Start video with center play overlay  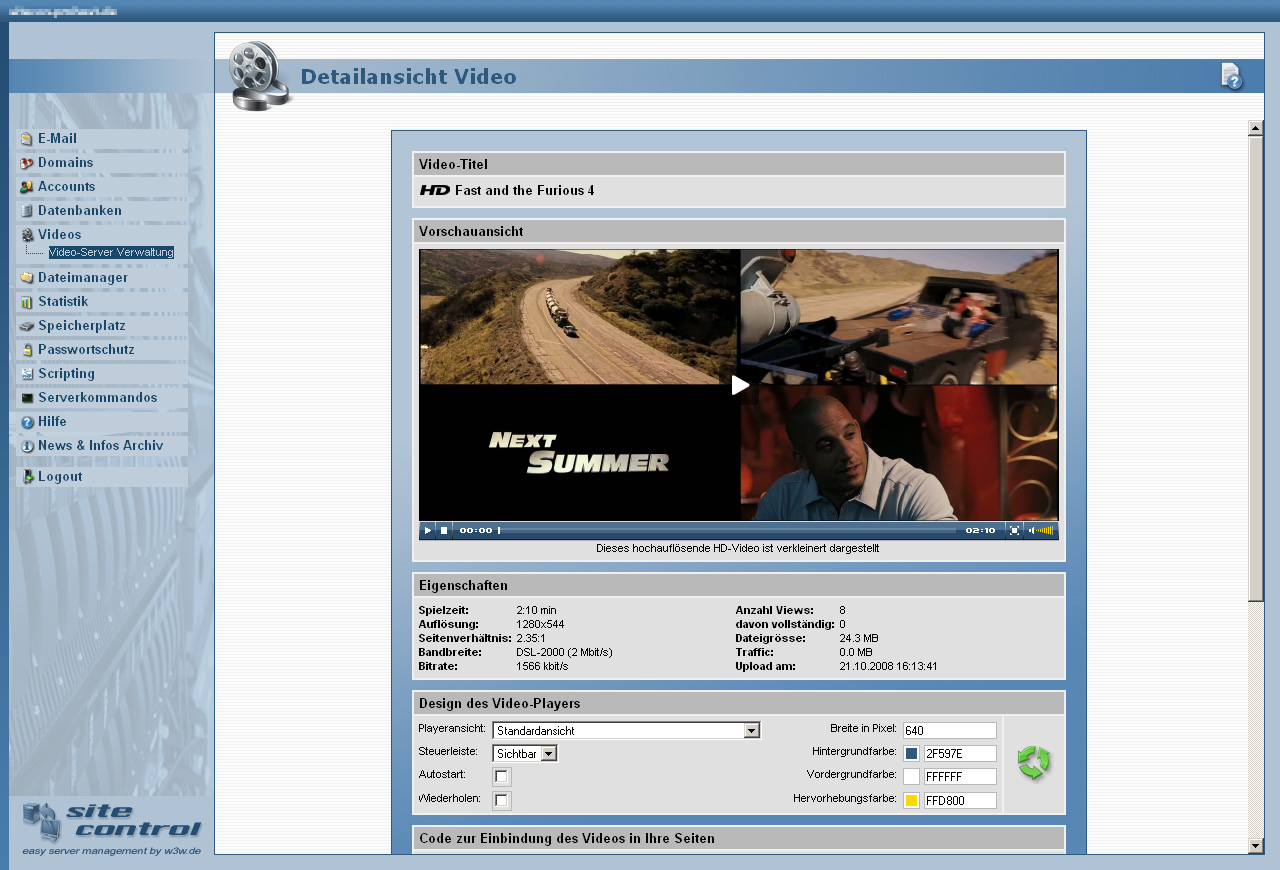[x=740, y=385]
